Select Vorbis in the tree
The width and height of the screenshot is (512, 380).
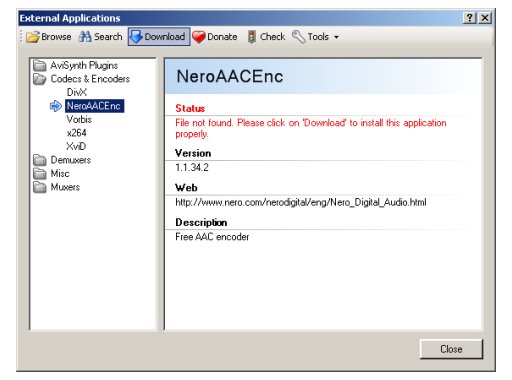79,119
